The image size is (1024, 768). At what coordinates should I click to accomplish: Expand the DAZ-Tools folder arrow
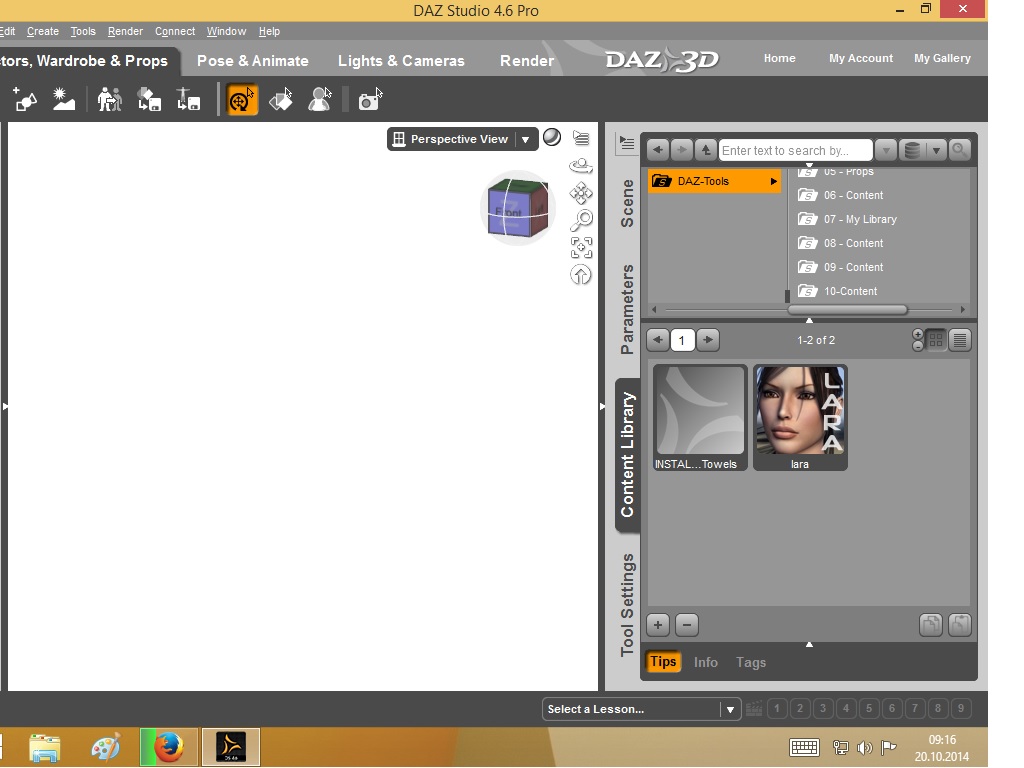(773, 181)
